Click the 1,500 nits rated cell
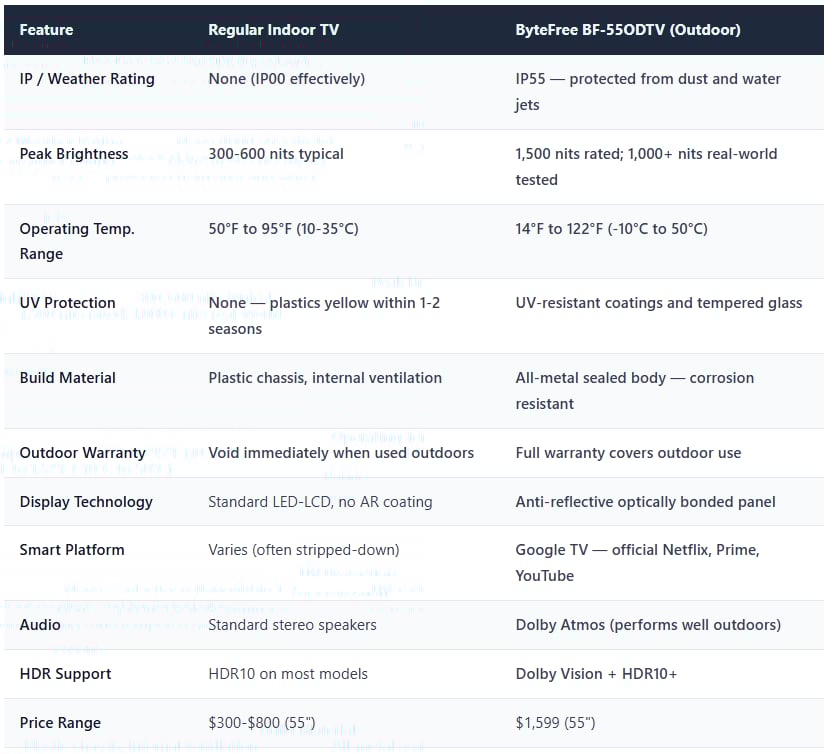 pos(645,166)
